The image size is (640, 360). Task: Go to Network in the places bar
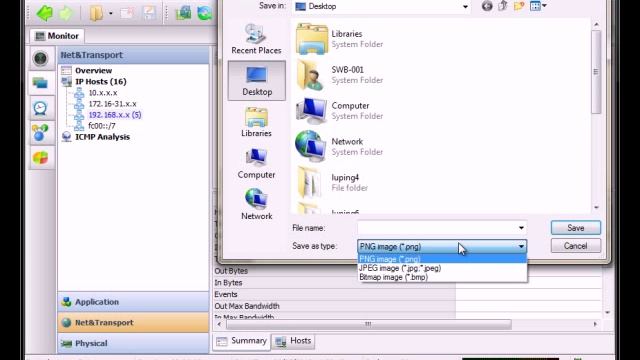click(x=256, y=204)
